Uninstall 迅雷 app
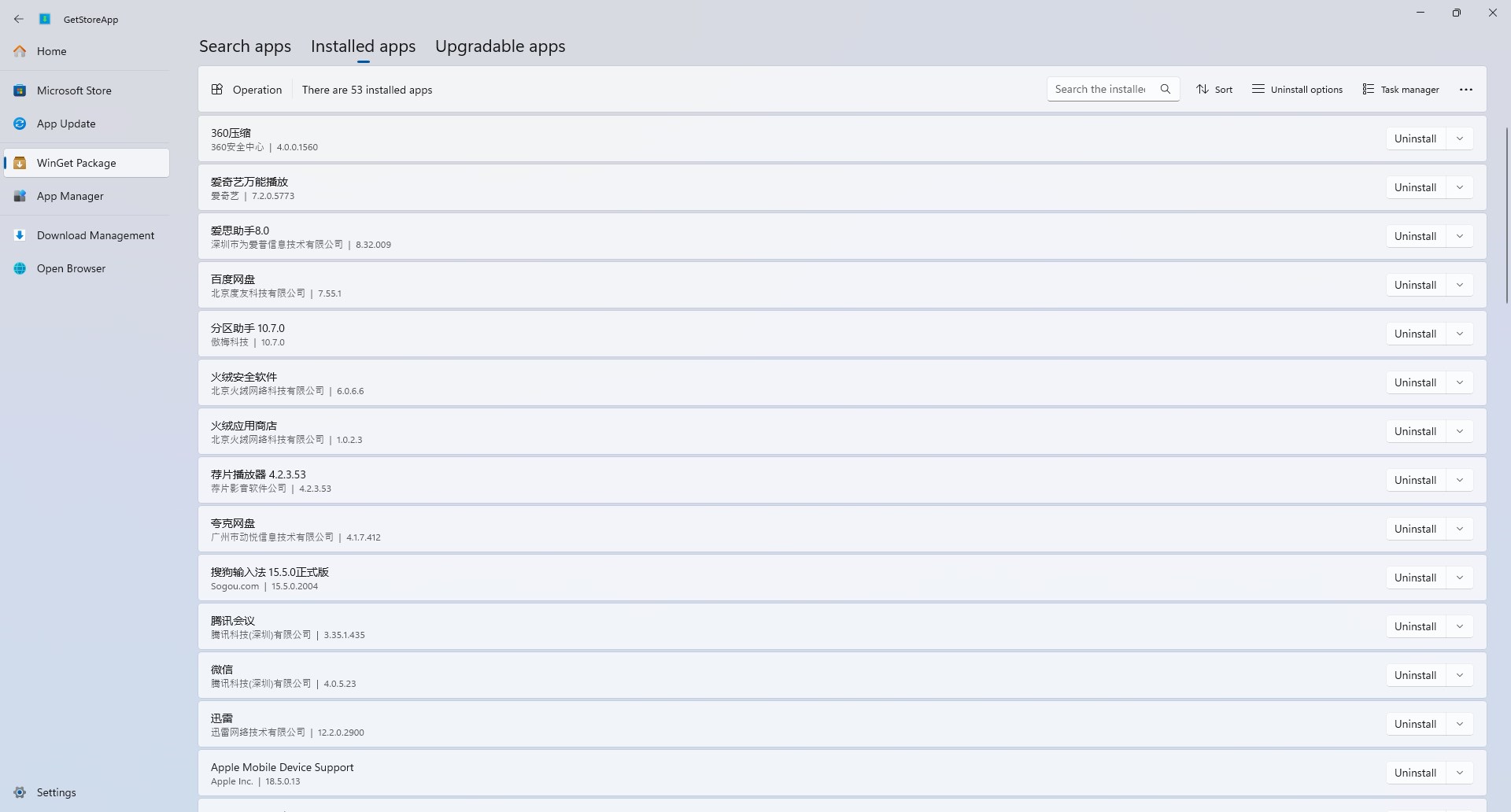 click(x=1416, y=724)
